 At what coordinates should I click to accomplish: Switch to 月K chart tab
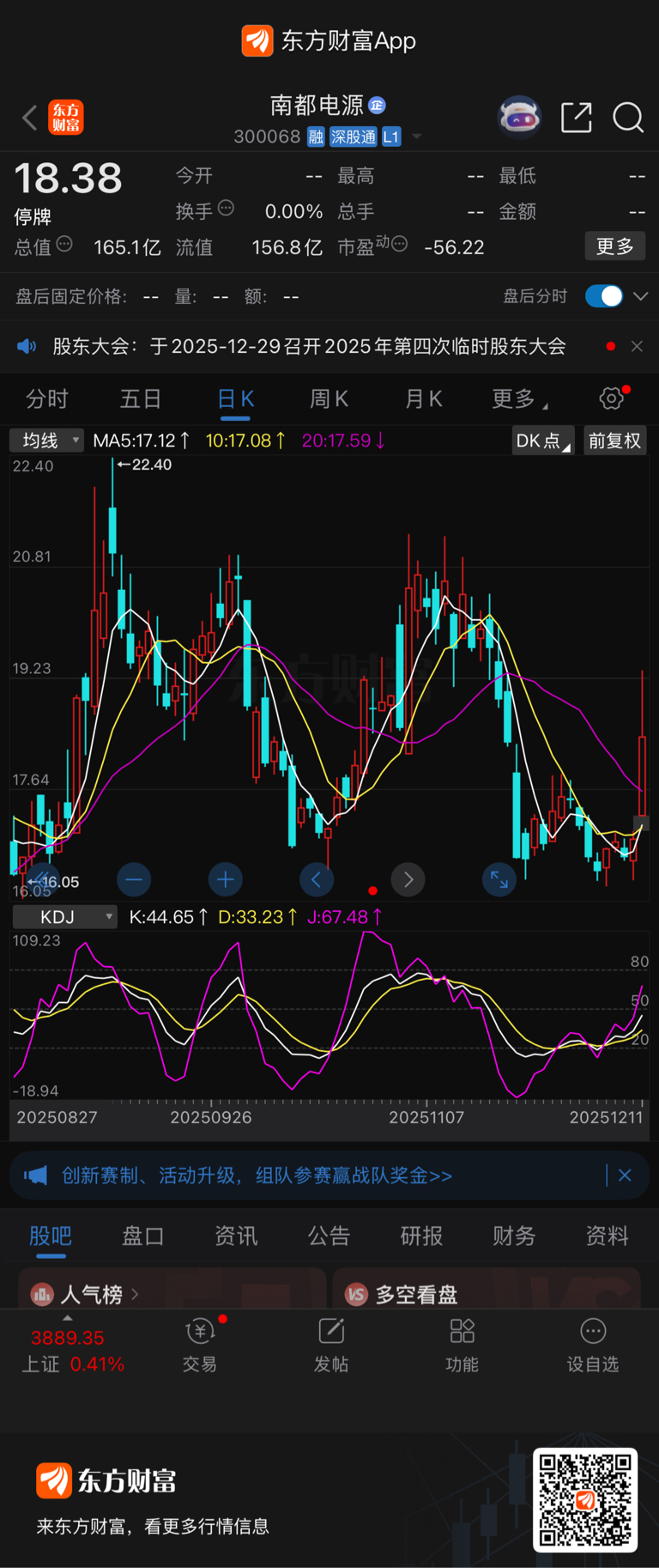pos(423,399)
